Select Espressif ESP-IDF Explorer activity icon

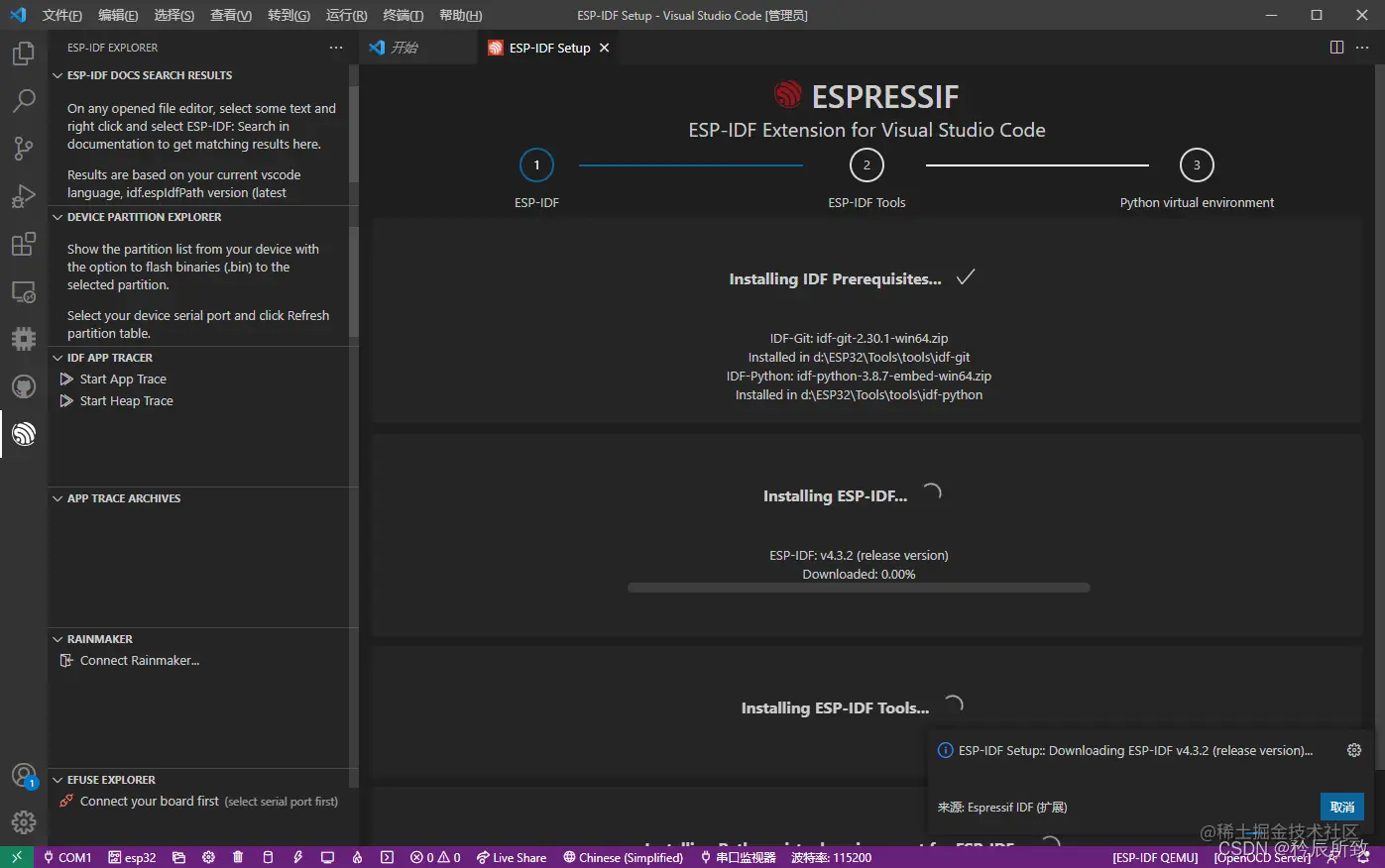[24, 434]
